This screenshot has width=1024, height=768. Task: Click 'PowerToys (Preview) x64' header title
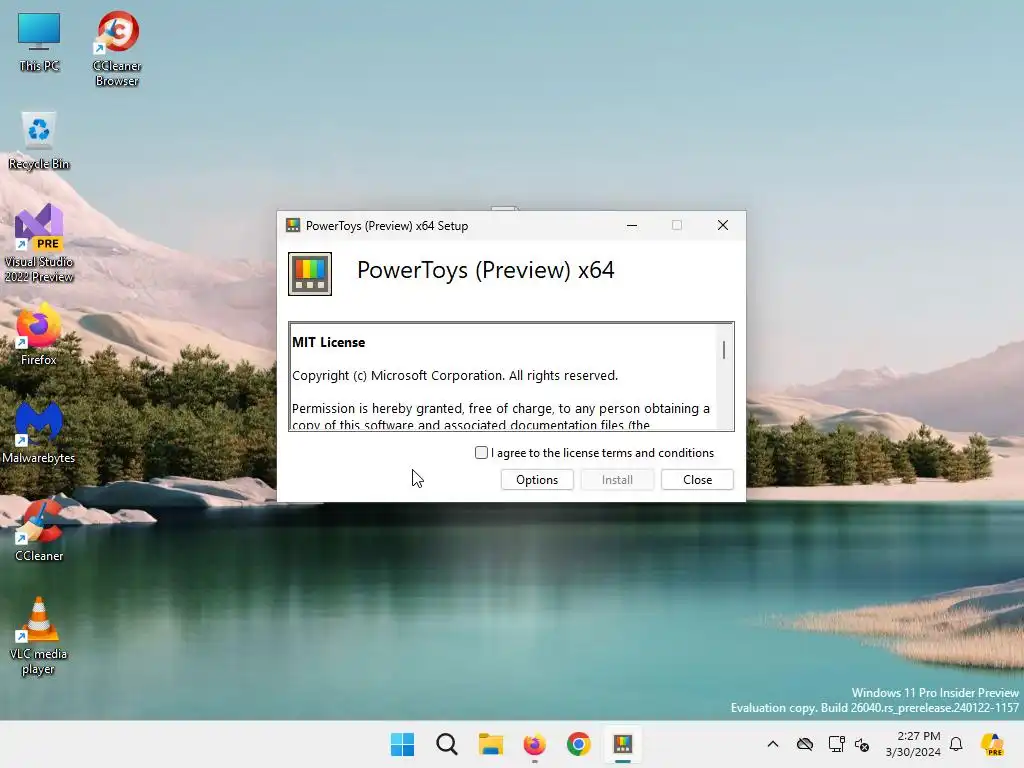tap(485, 270)
